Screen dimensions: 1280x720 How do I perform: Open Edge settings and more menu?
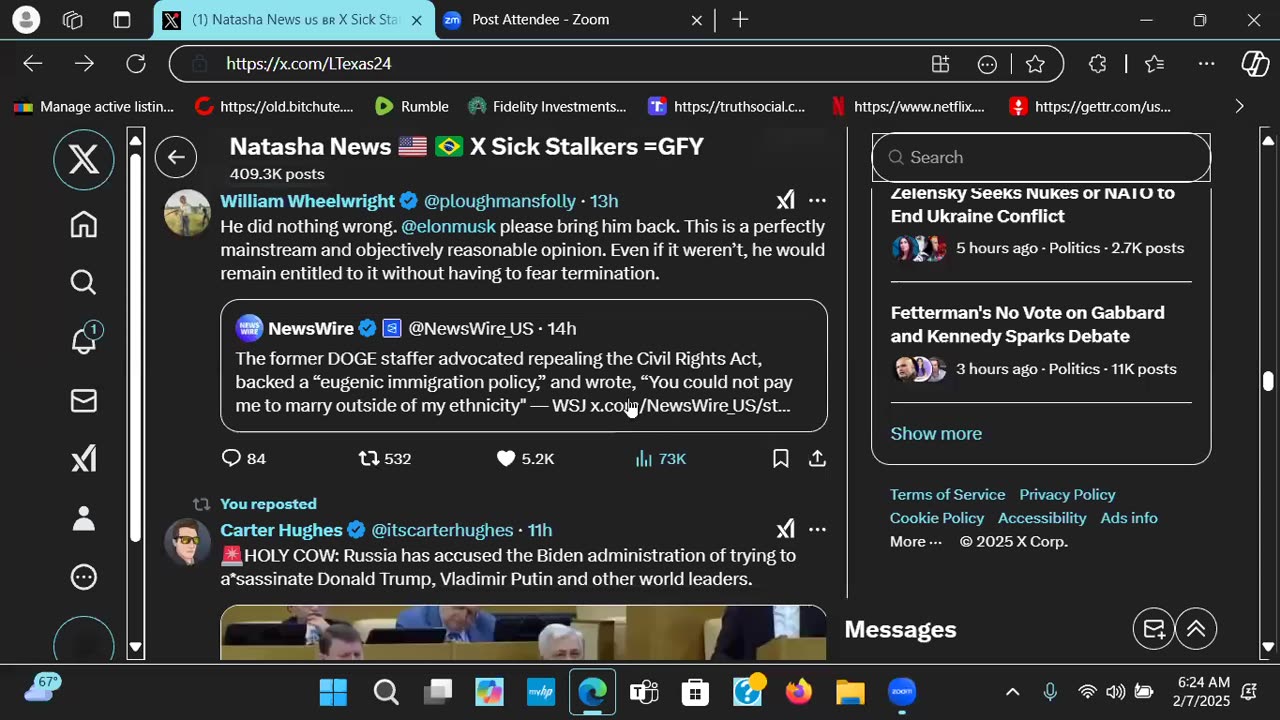(1207, 64)
